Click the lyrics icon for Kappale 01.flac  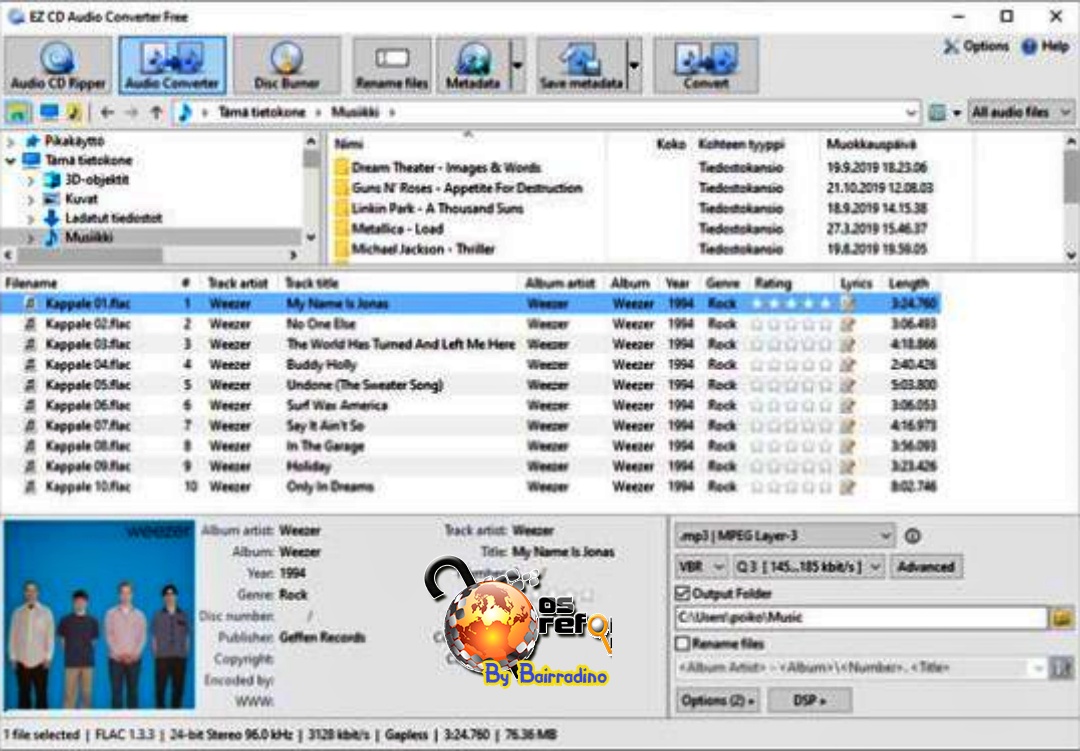pyautogui.click(x=849, y=303)
